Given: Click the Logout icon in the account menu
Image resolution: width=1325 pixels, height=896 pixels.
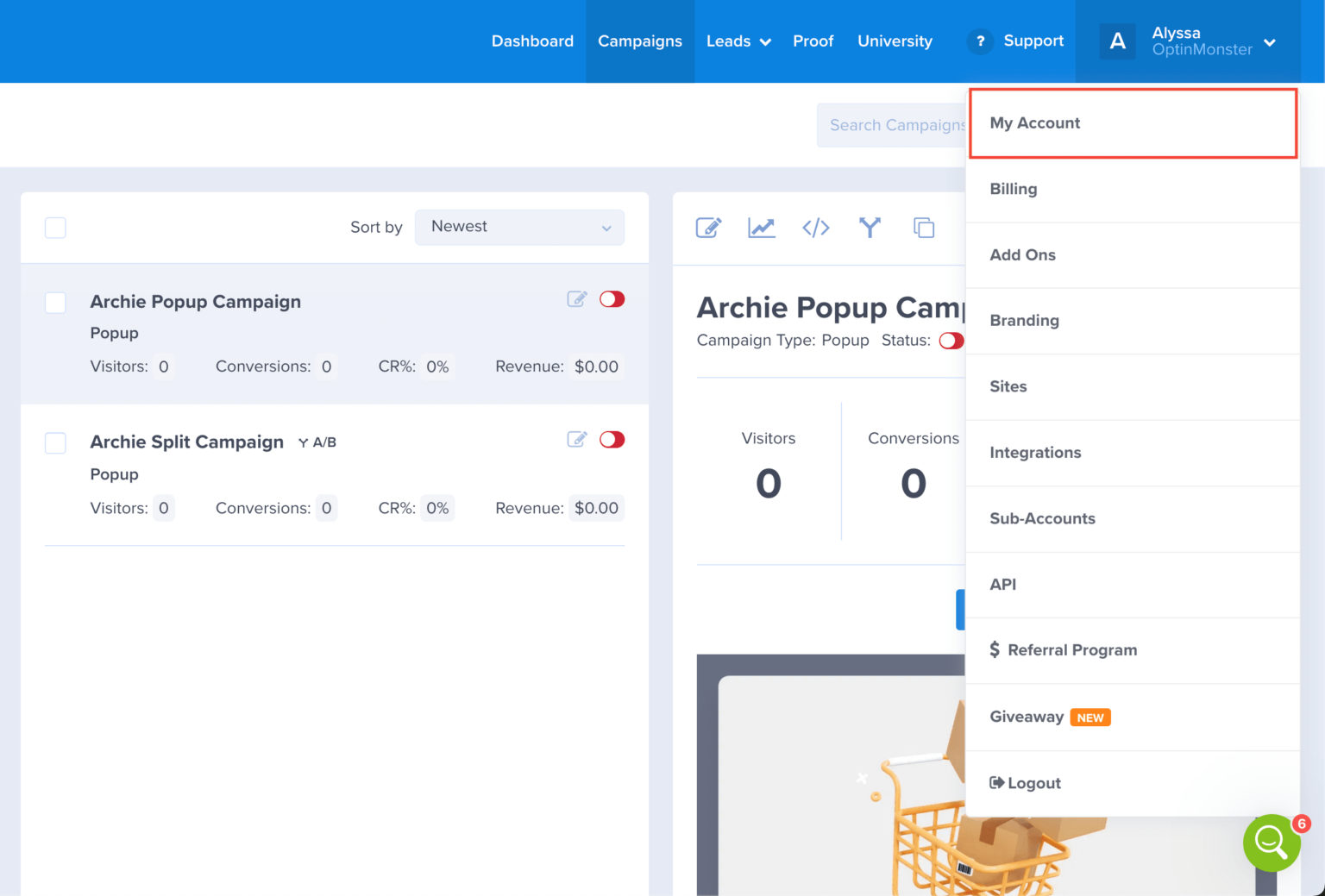Looking at the screenshot, I should (x=997, y=782).
